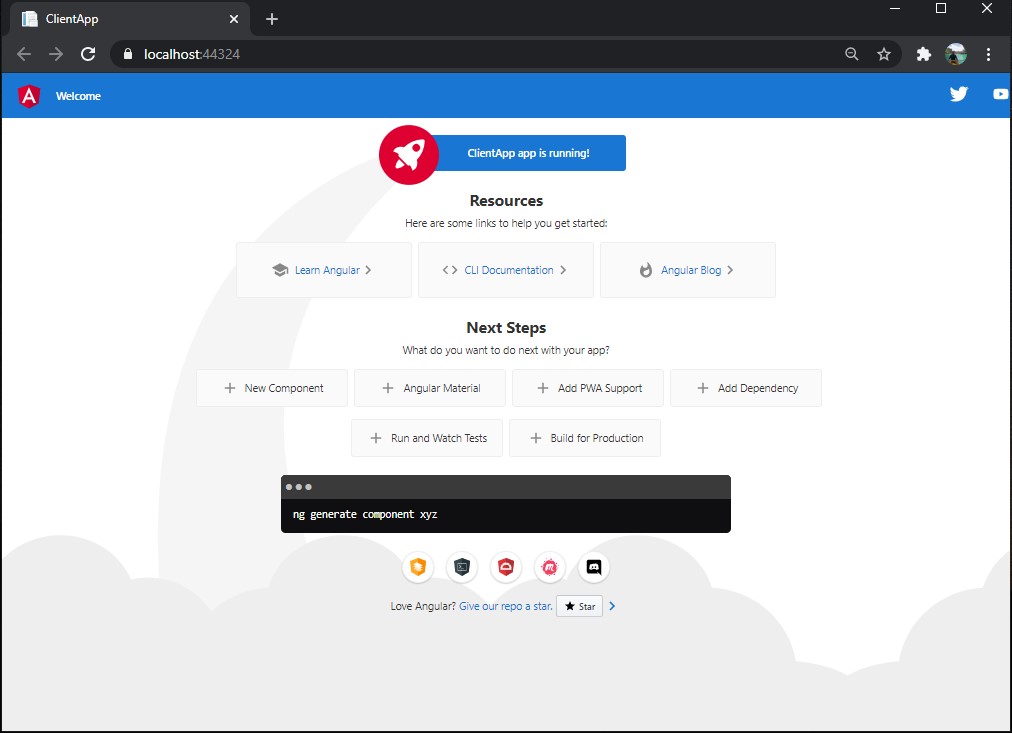The height and width of the screenshot is (733, 1012).
Task: Open the CLI Documentation card
Action: click(506, 270)
